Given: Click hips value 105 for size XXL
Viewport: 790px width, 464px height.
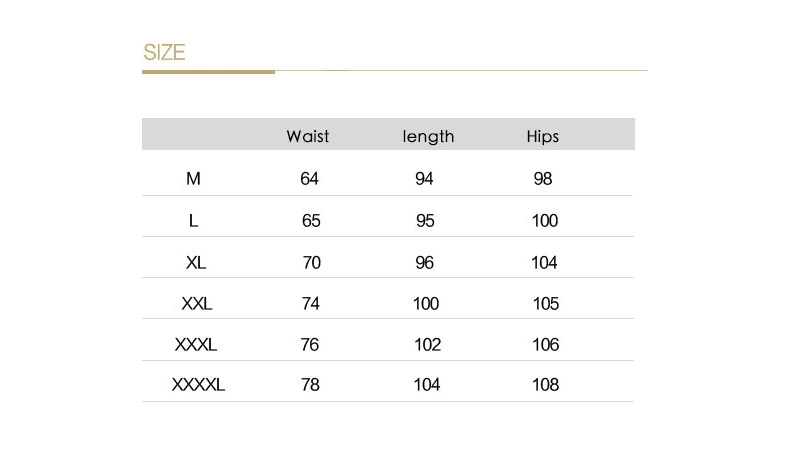Looking at the screenshot, I should (546, 303).
